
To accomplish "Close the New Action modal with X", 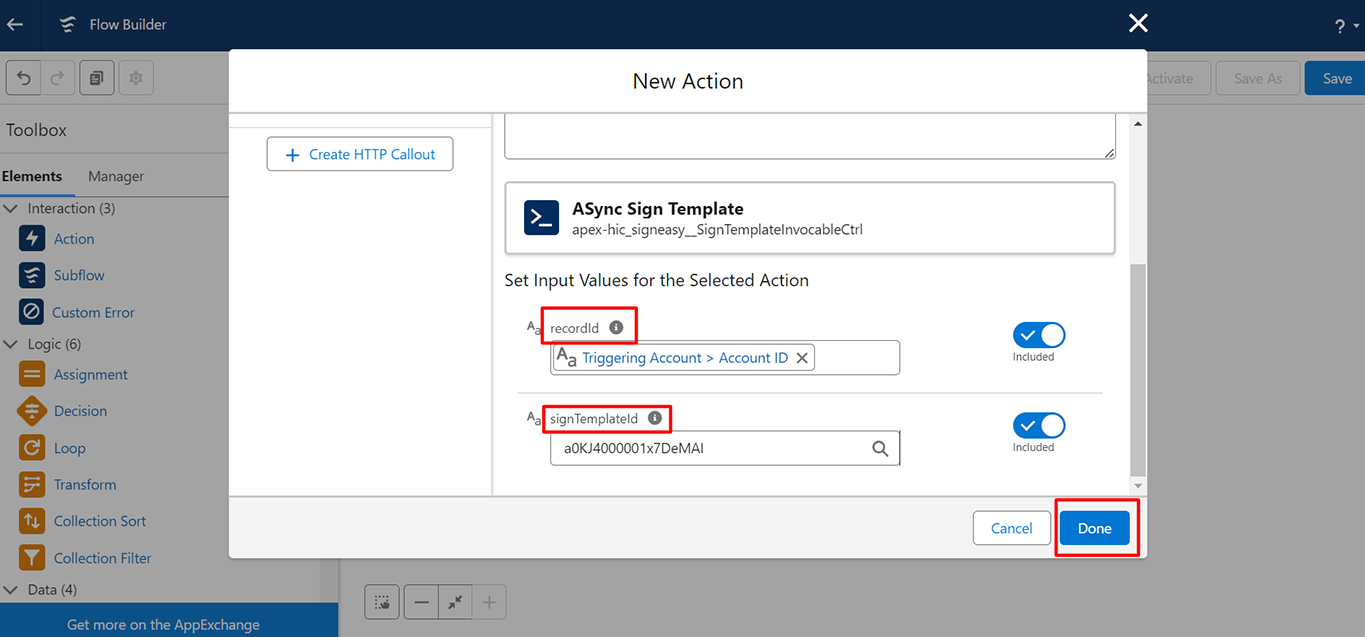I will 1138,23.
